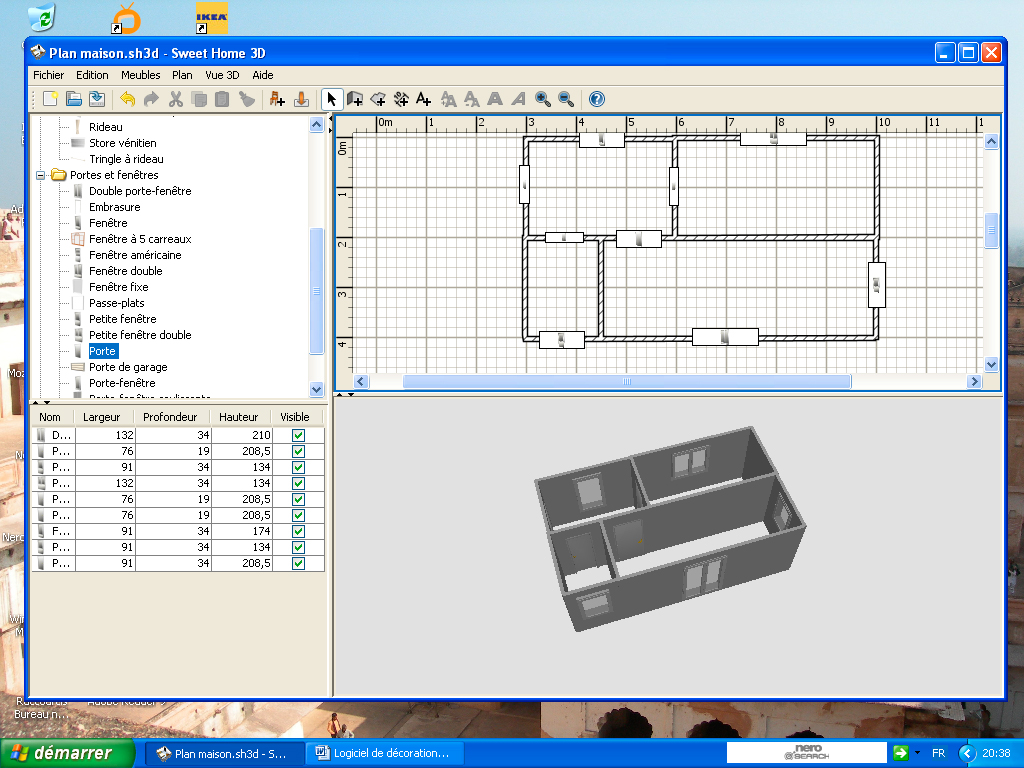1024x768 pixels.
Task: Click plan vertical scrollbar down arrow
Action: (x=991, y=364)
